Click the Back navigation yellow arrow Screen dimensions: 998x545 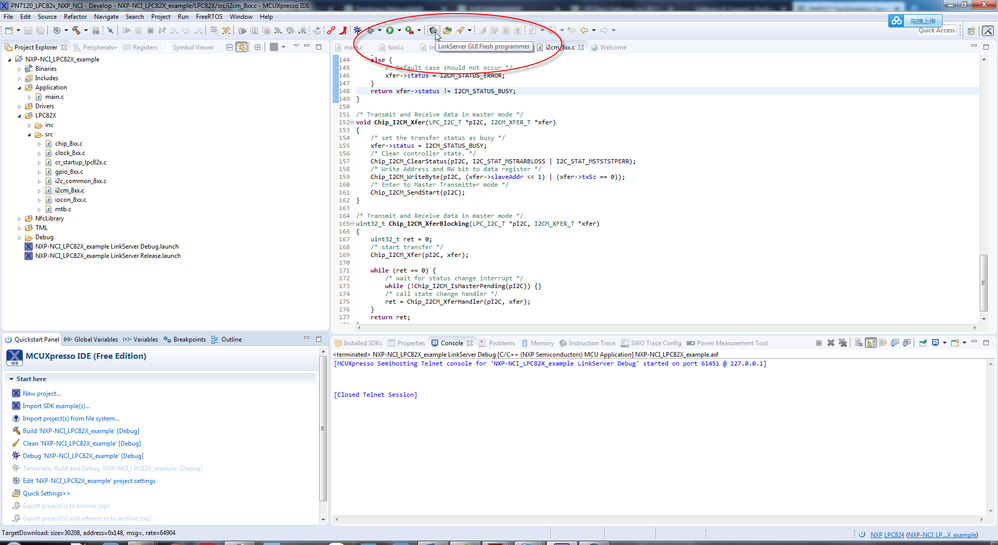point(583,30)
